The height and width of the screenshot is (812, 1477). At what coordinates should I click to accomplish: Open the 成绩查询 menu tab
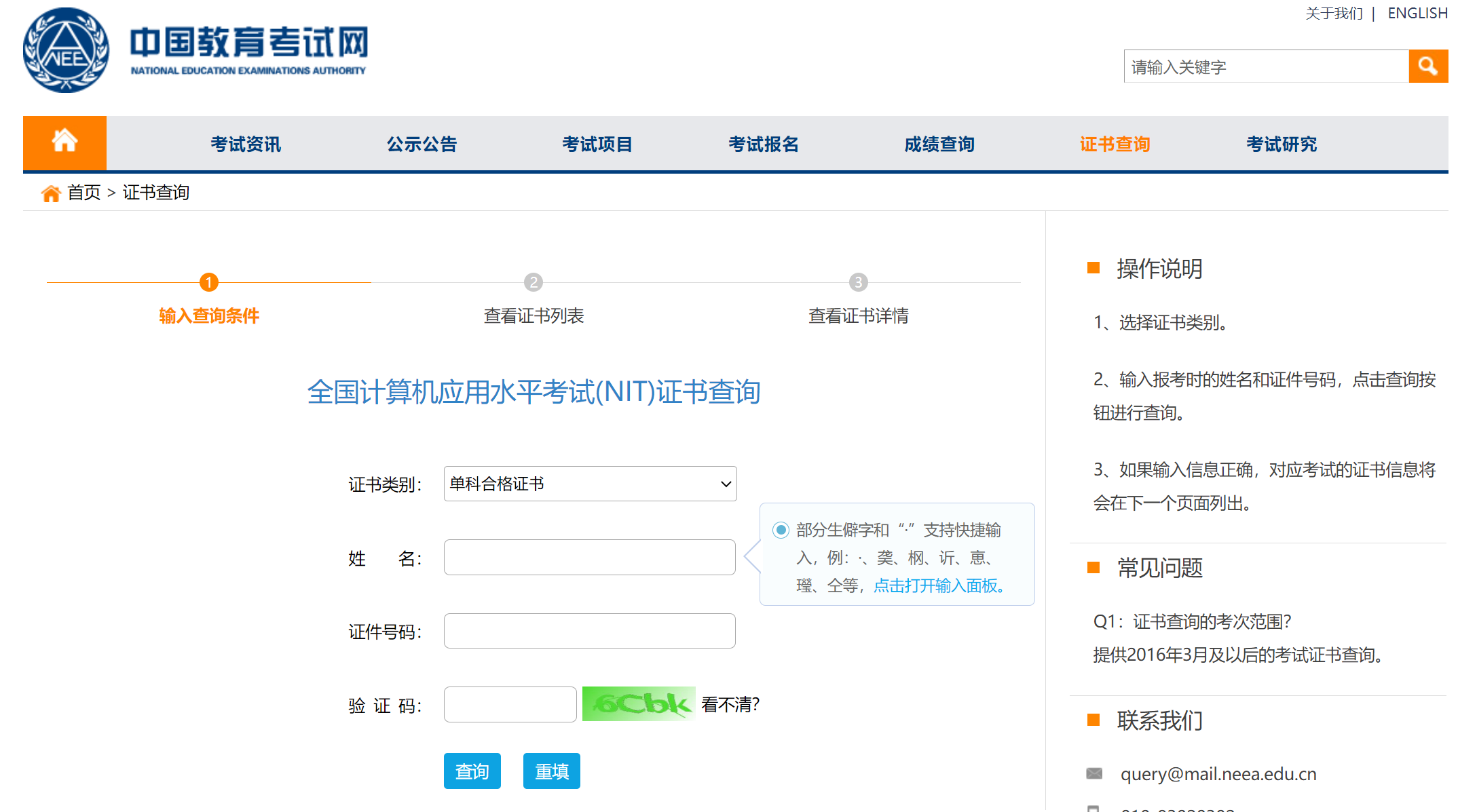click(x=939, y=144)
